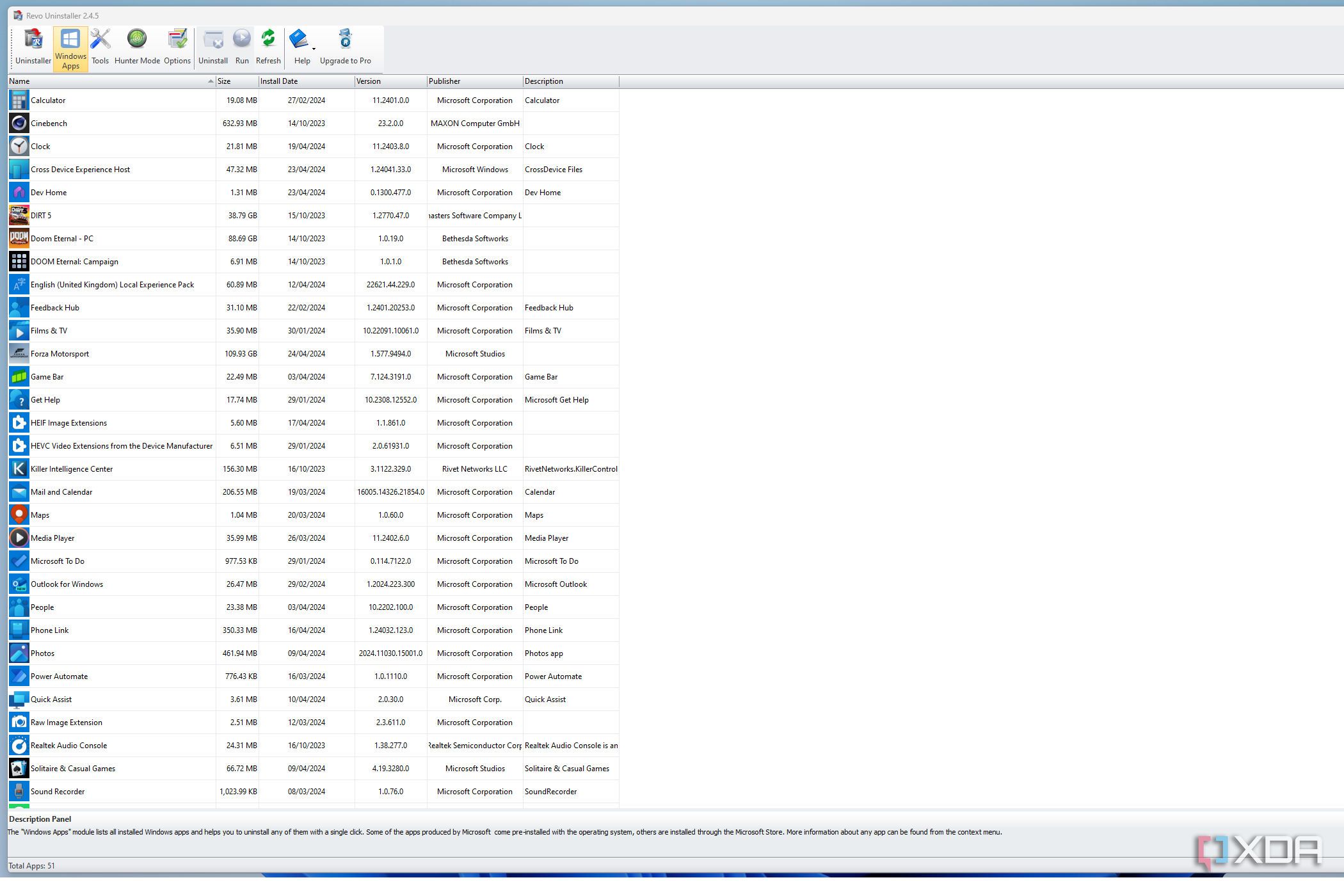Screen dimensions: 1344x896
Task: Click the '24/04/2024' install date cell
Action: [307, 354]
